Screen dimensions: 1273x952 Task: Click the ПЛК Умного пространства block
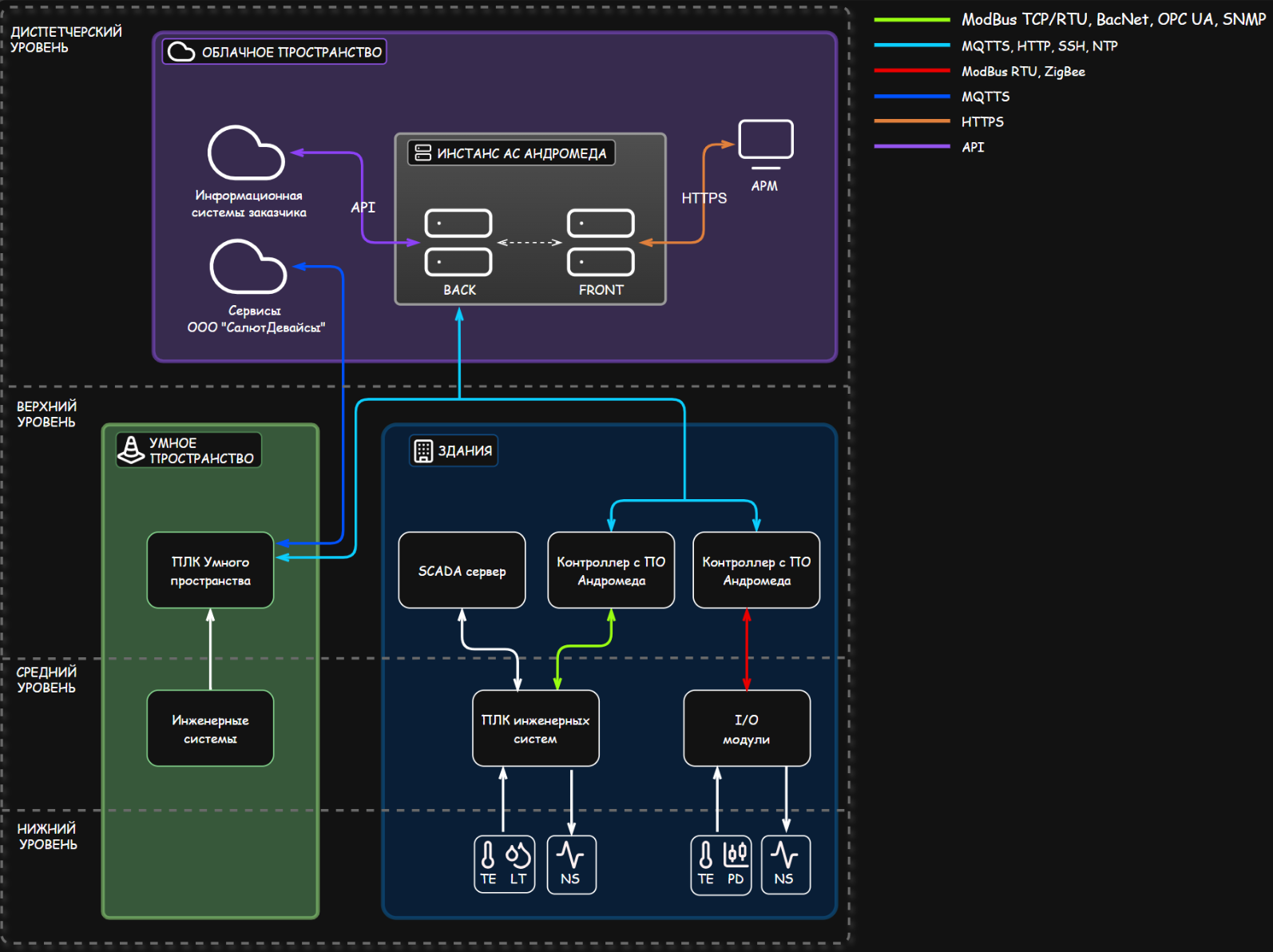(x=210, y=570)
